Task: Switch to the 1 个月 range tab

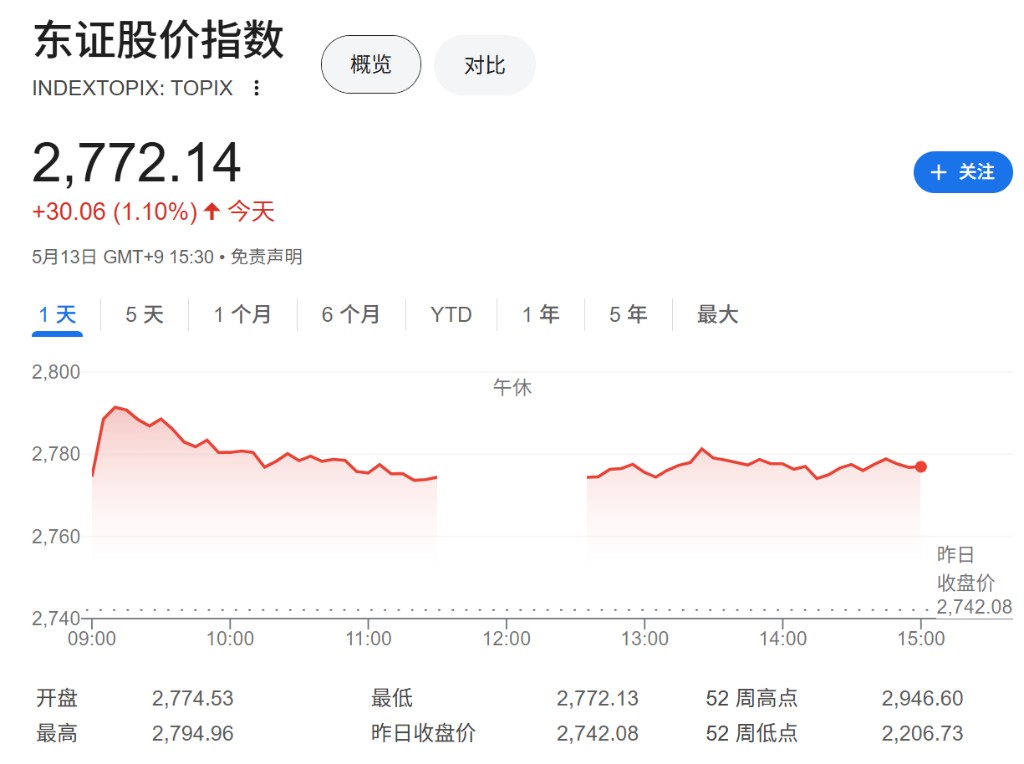Action: click(242, 315)
